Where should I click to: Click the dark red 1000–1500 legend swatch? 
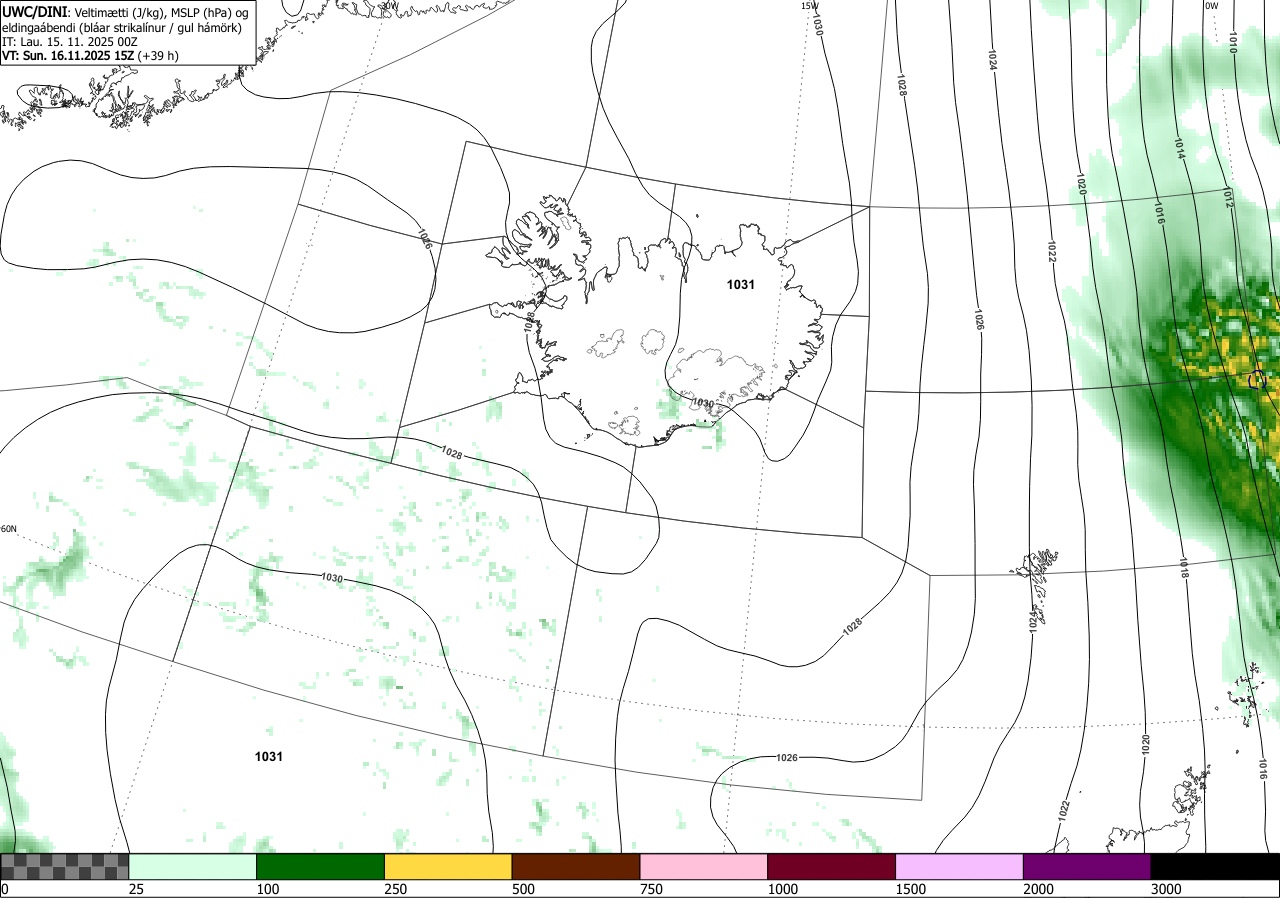tap(832, 866)
